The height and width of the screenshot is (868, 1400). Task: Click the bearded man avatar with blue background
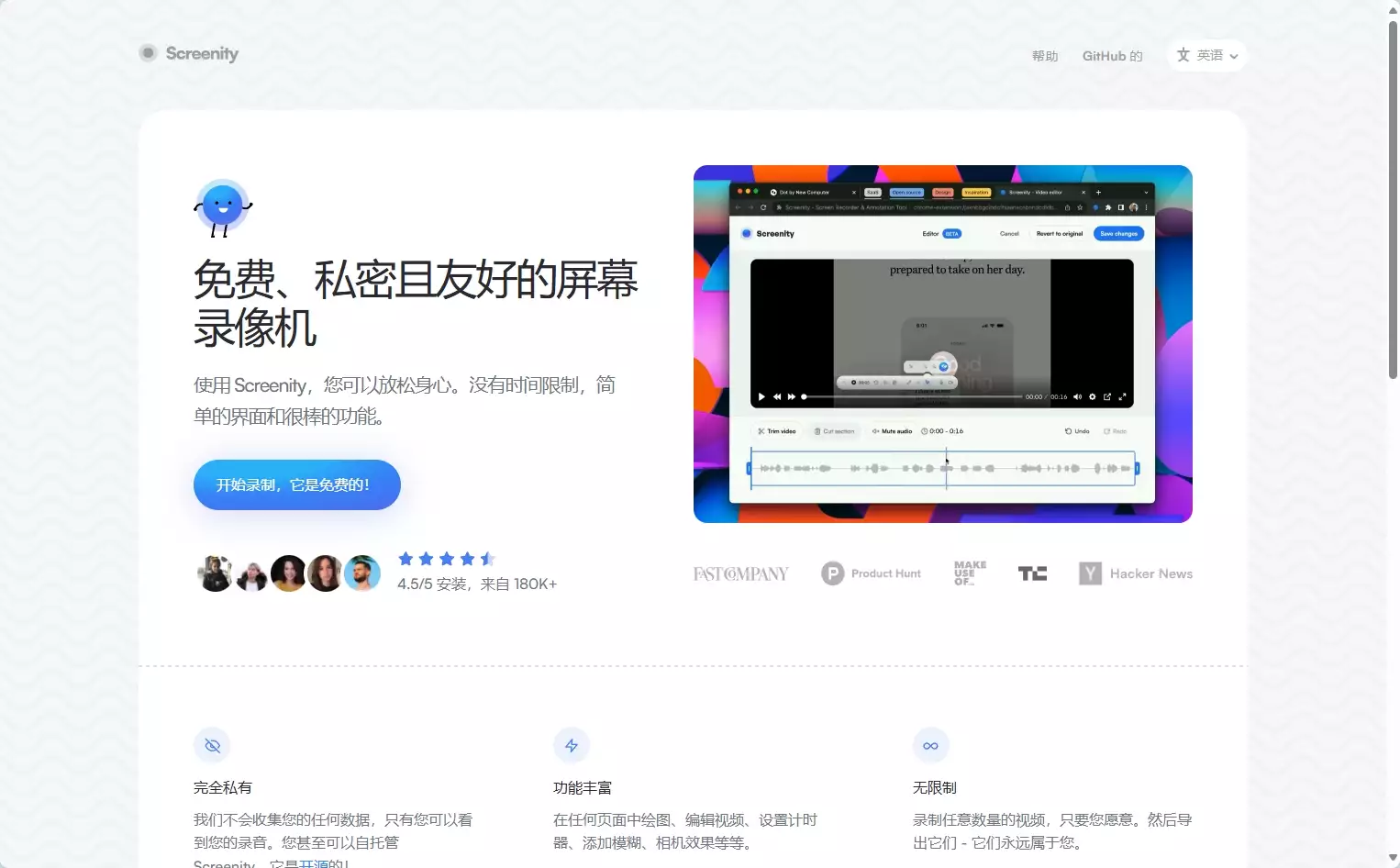(x=362, y=573)
